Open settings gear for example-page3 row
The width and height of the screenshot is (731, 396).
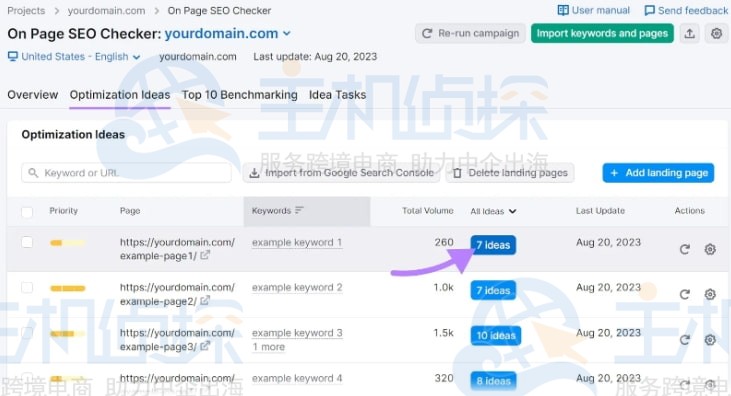(x=710, y=340)
